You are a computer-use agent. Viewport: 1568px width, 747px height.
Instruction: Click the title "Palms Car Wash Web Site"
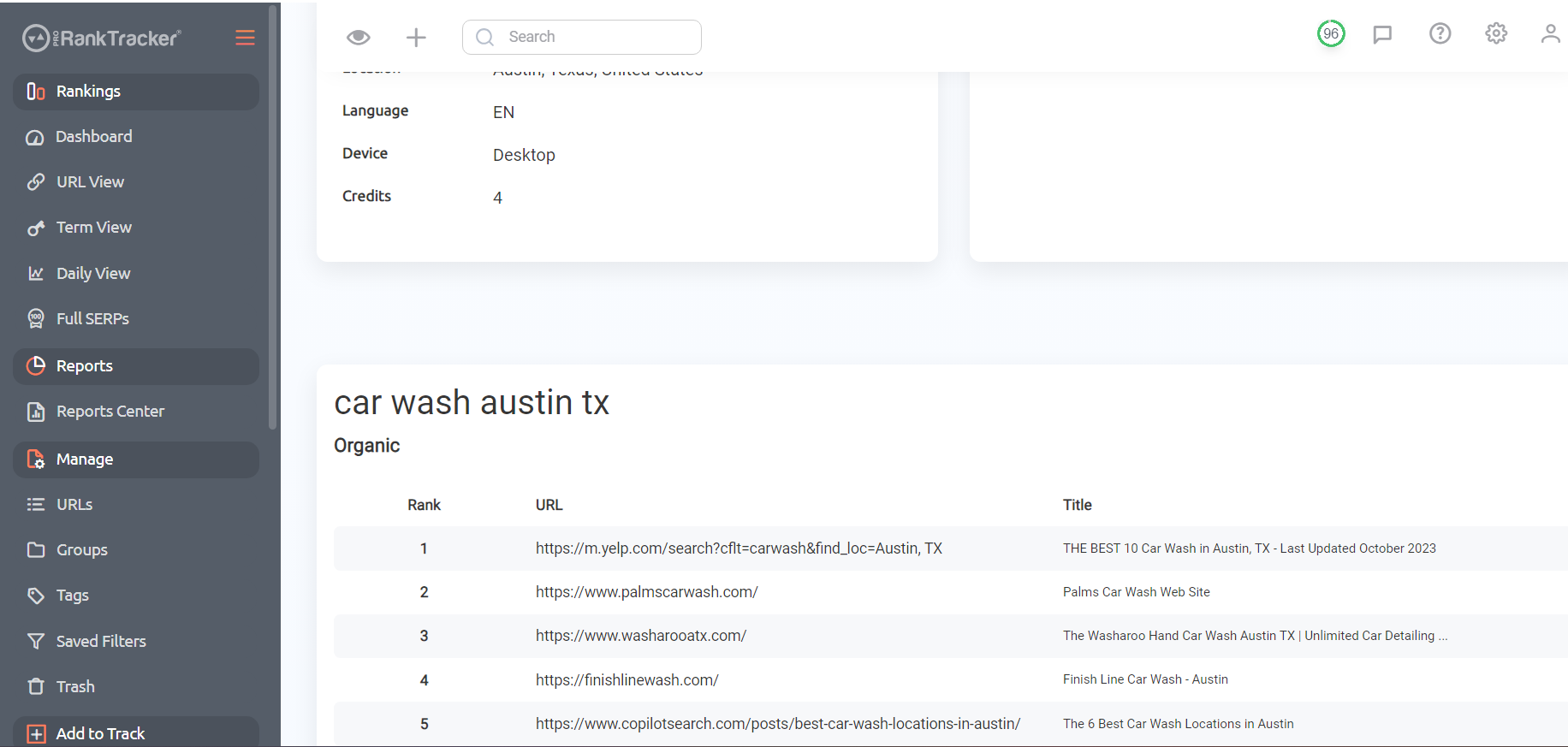[1137, 592]
